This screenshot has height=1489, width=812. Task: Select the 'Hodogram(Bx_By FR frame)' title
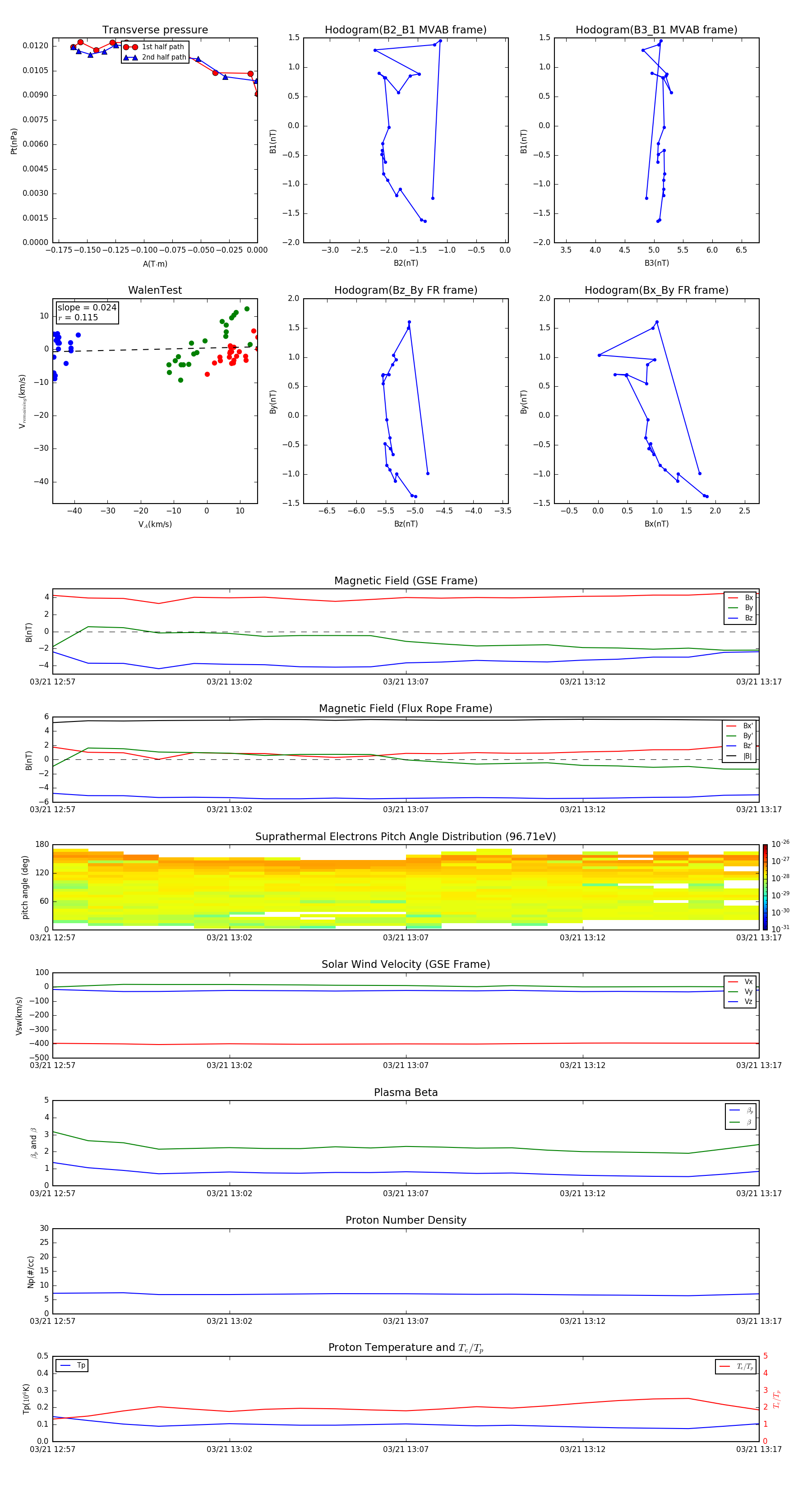coord(656,290)
